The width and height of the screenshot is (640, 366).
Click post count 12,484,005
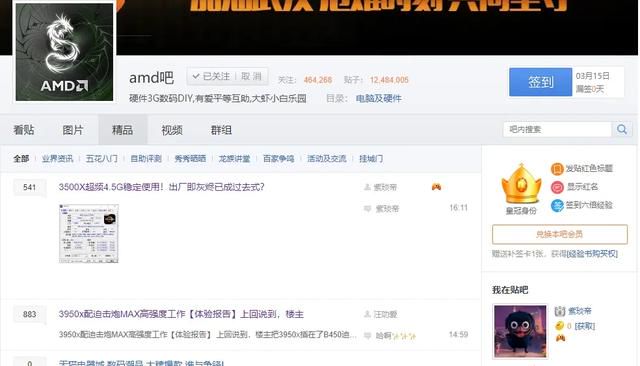coord(389,80)
